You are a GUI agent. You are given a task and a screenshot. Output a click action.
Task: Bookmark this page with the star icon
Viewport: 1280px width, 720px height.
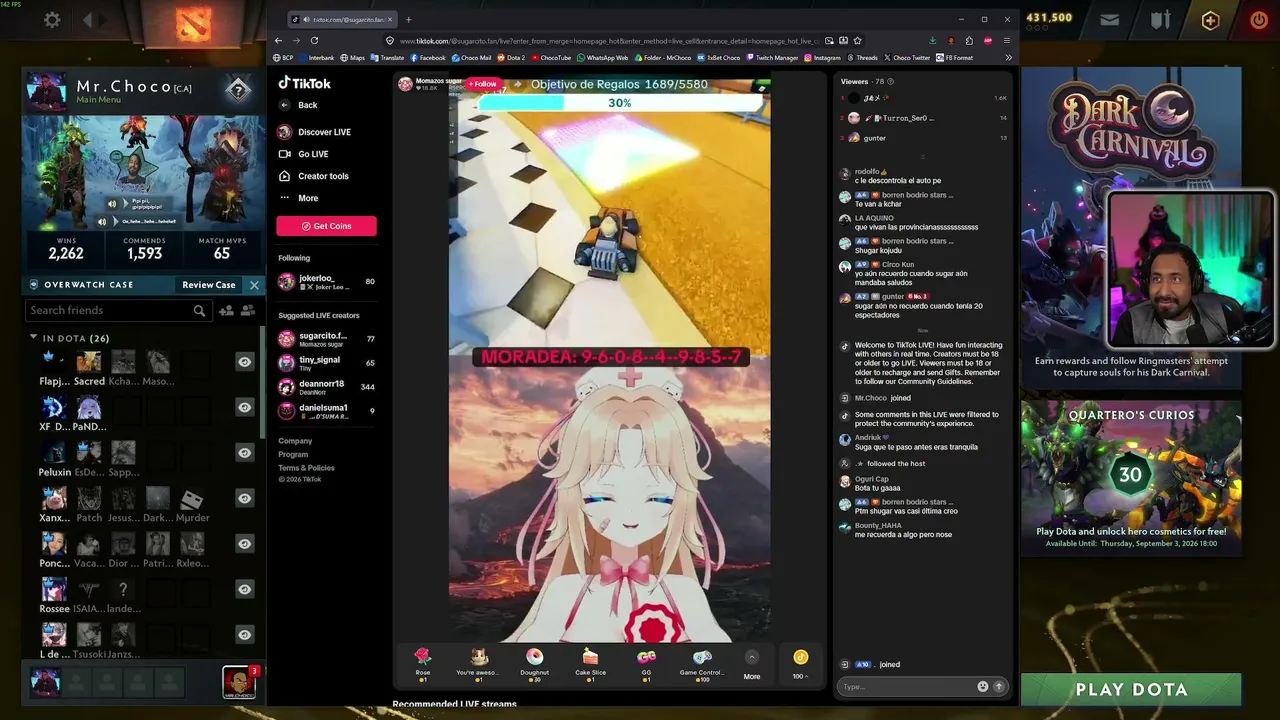click(x=859, y=41)
